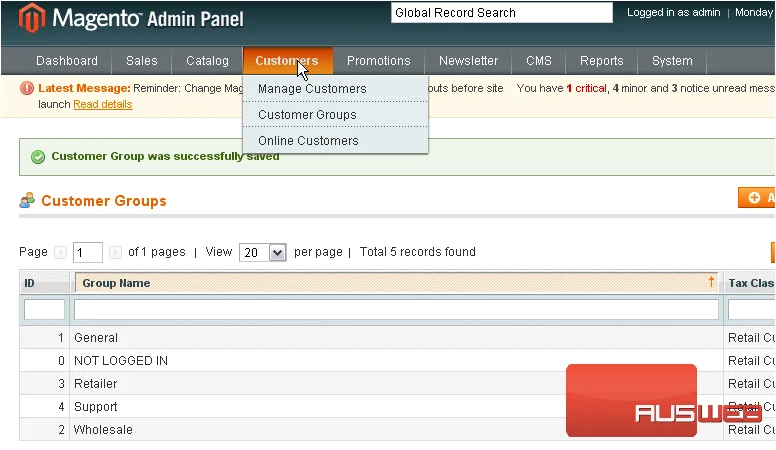Open the System menu
The width and height of the screenshot is (776, 450).
click(672, 60)
